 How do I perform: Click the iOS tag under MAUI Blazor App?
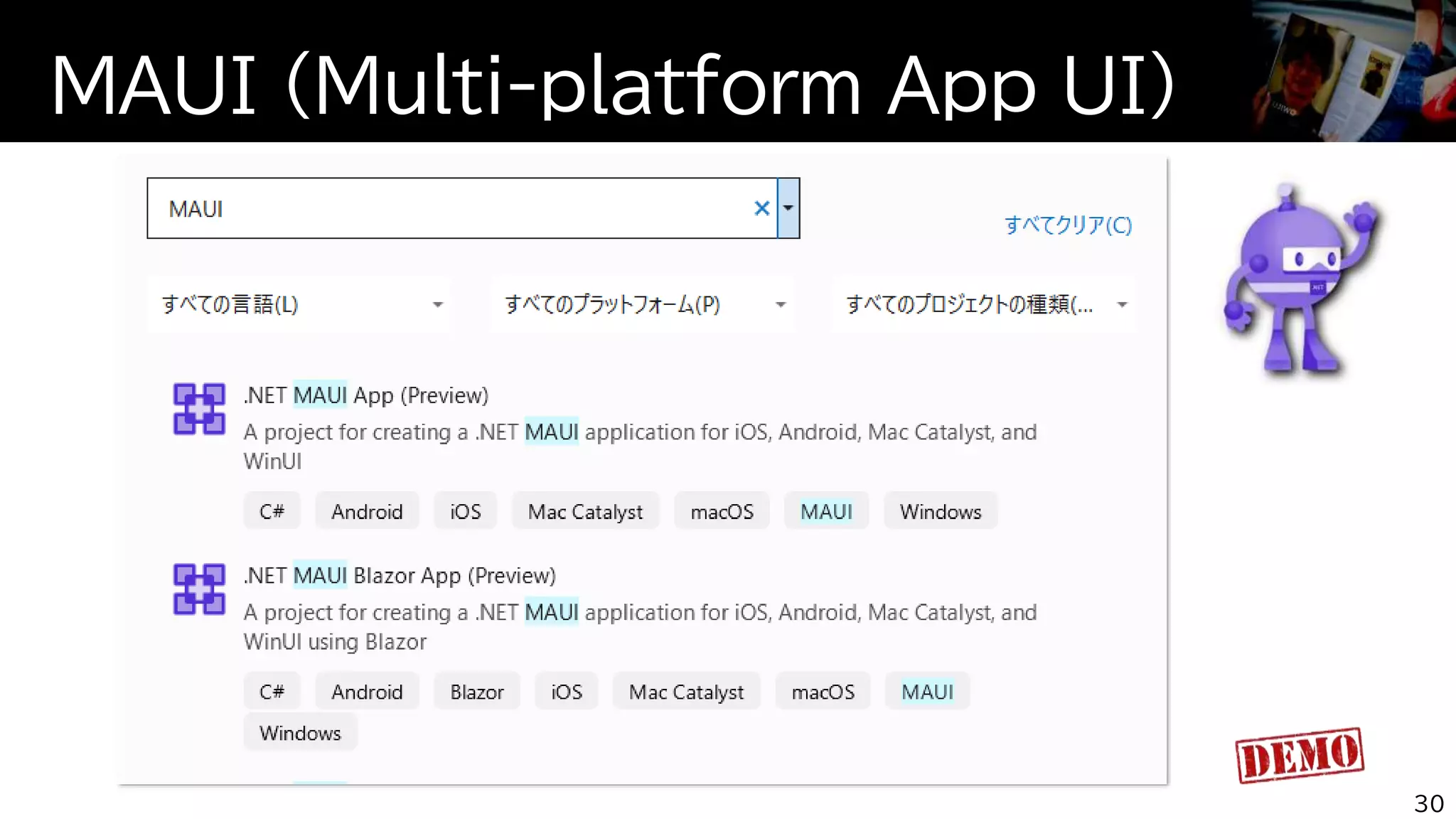[x=567, y=692]
